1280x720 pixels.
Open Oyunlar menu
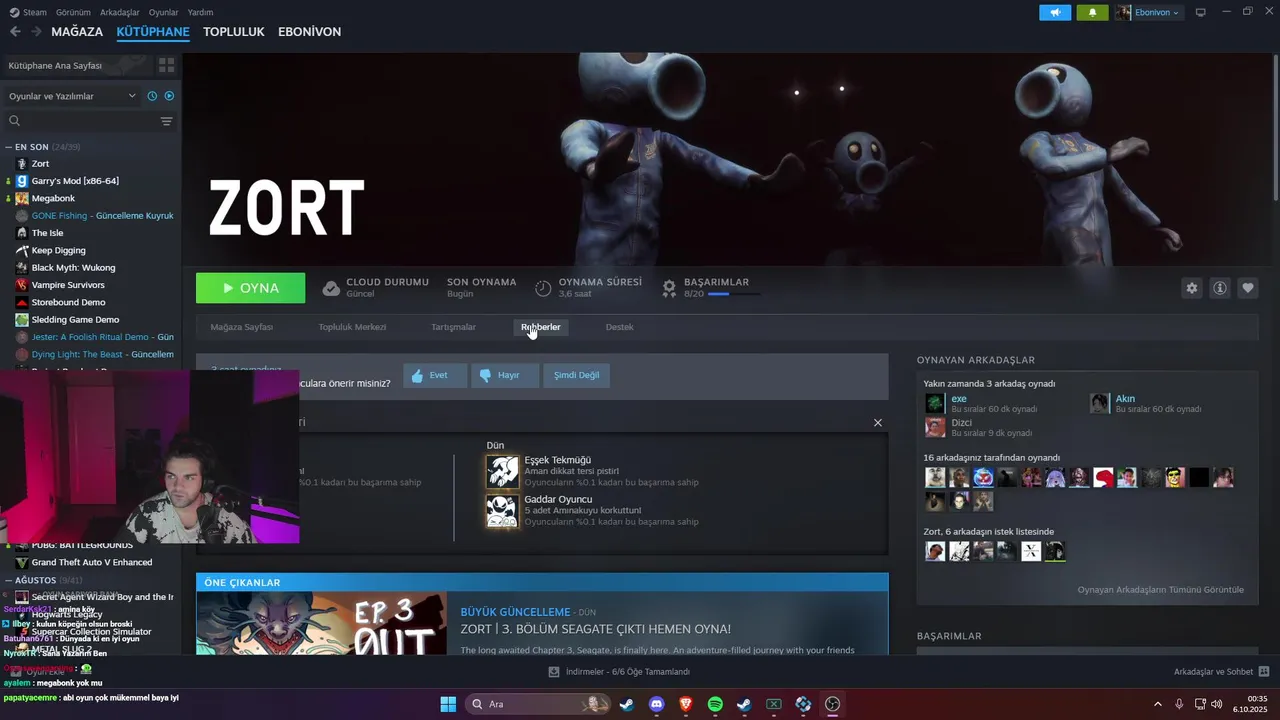pos(163,12)
